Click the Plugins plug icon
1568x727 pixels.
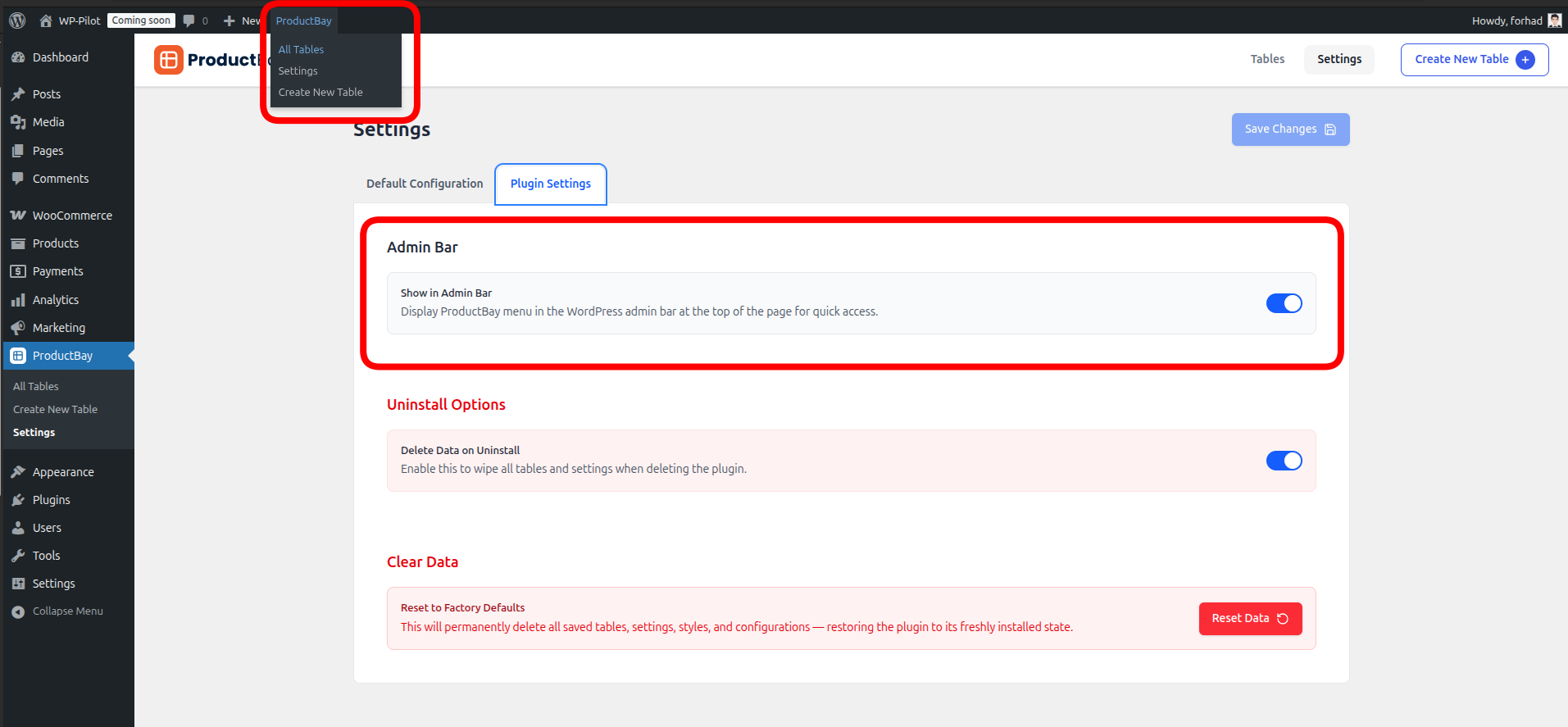[18, 500]
